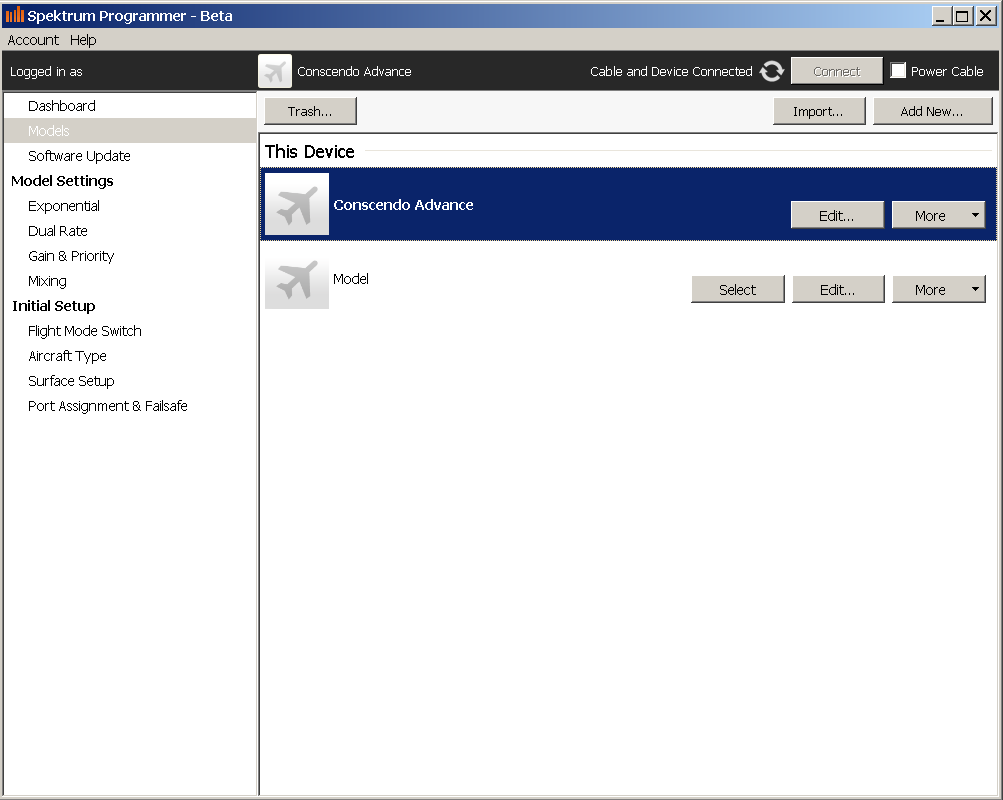
Task: Navigate to Port Assignment & Failsafe
Action: (x=108, y=406)
